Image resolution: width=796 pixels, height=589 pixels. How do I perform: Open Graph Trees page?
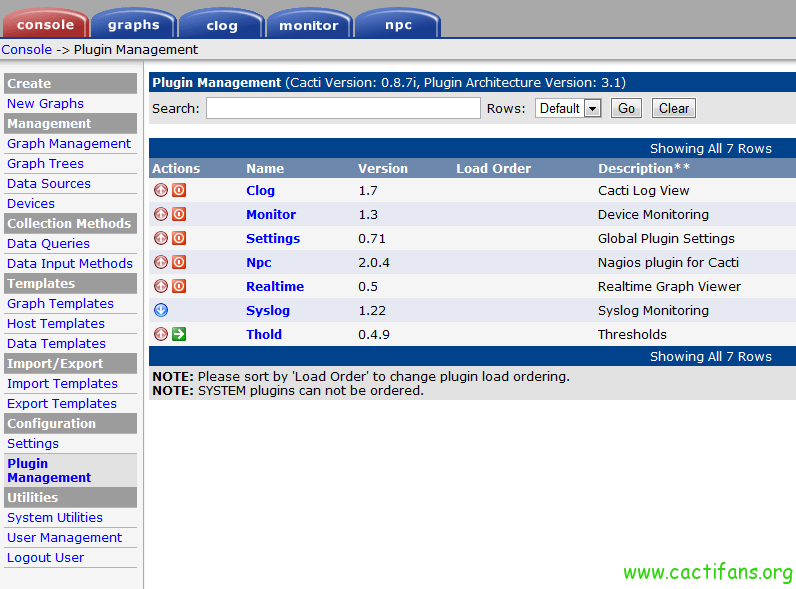pos(45,163)
